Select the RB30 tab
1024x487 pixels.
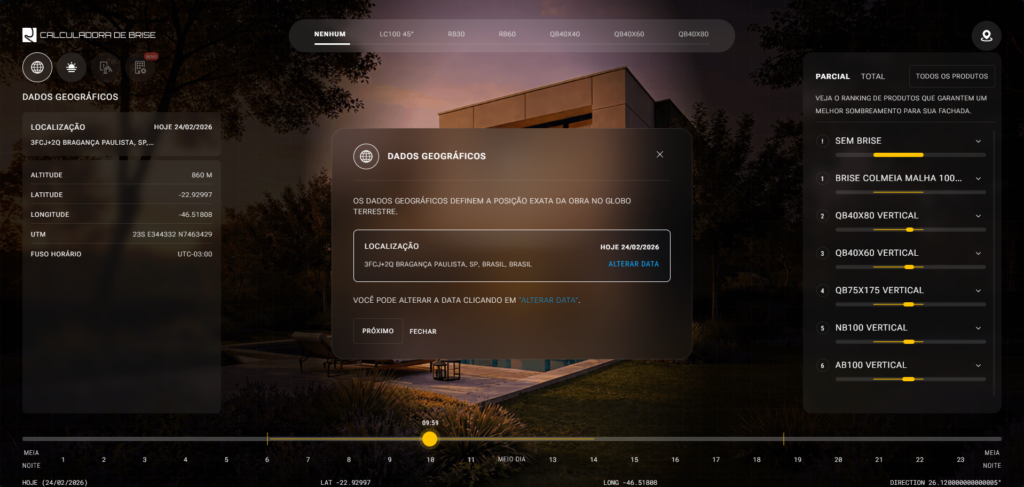(456, 34)
